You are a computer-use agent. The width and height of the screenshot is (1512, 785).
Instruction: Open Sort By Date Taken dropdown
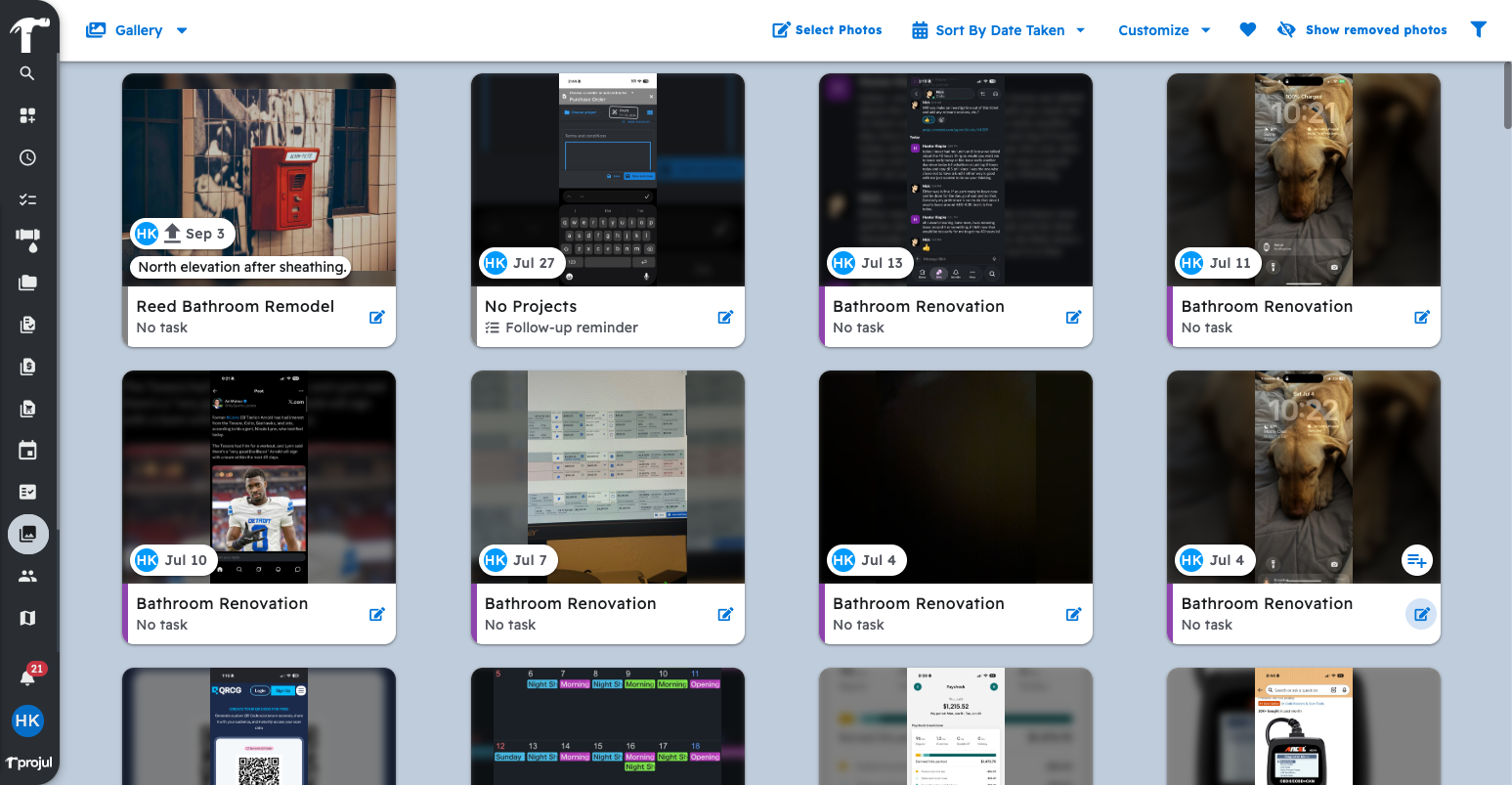998,30
